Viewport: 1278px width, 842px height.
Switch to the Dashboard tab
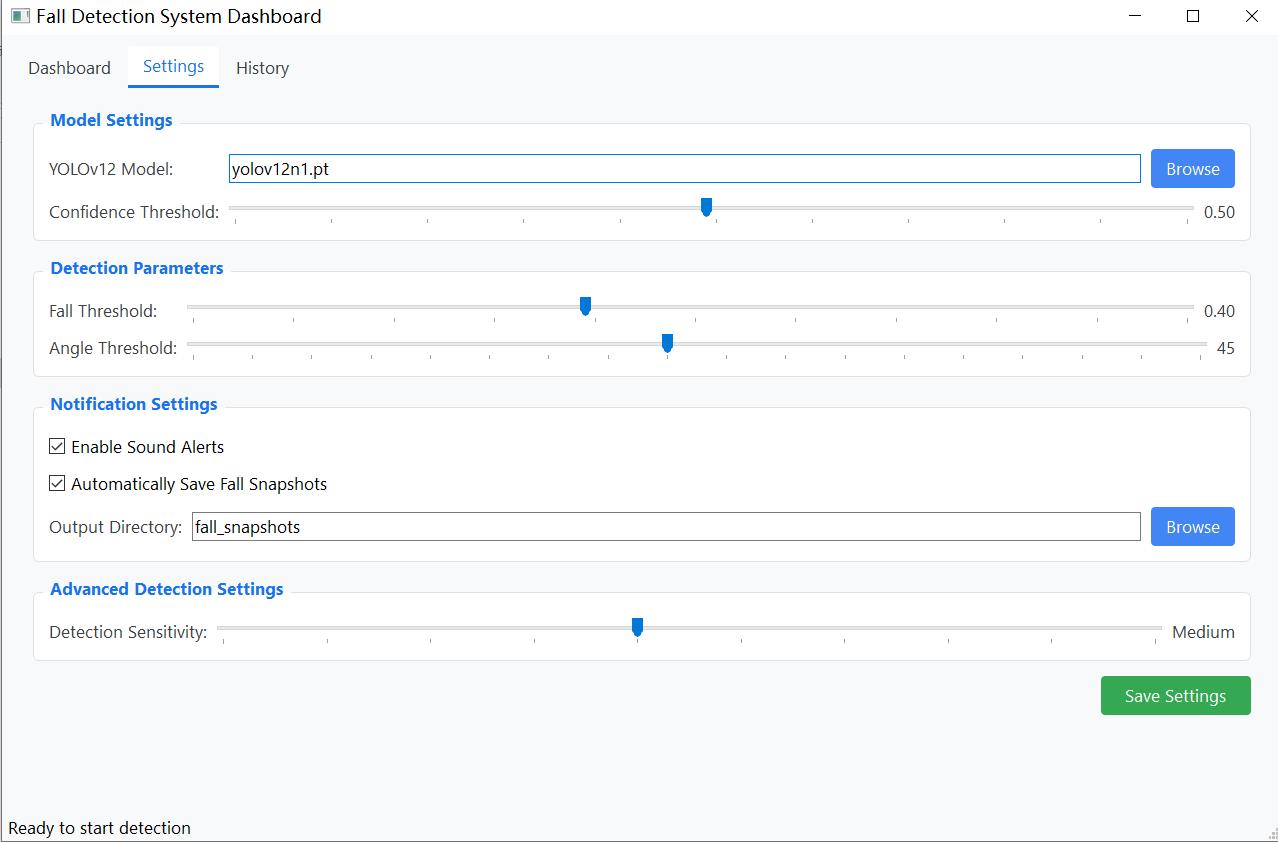point(69,68)
